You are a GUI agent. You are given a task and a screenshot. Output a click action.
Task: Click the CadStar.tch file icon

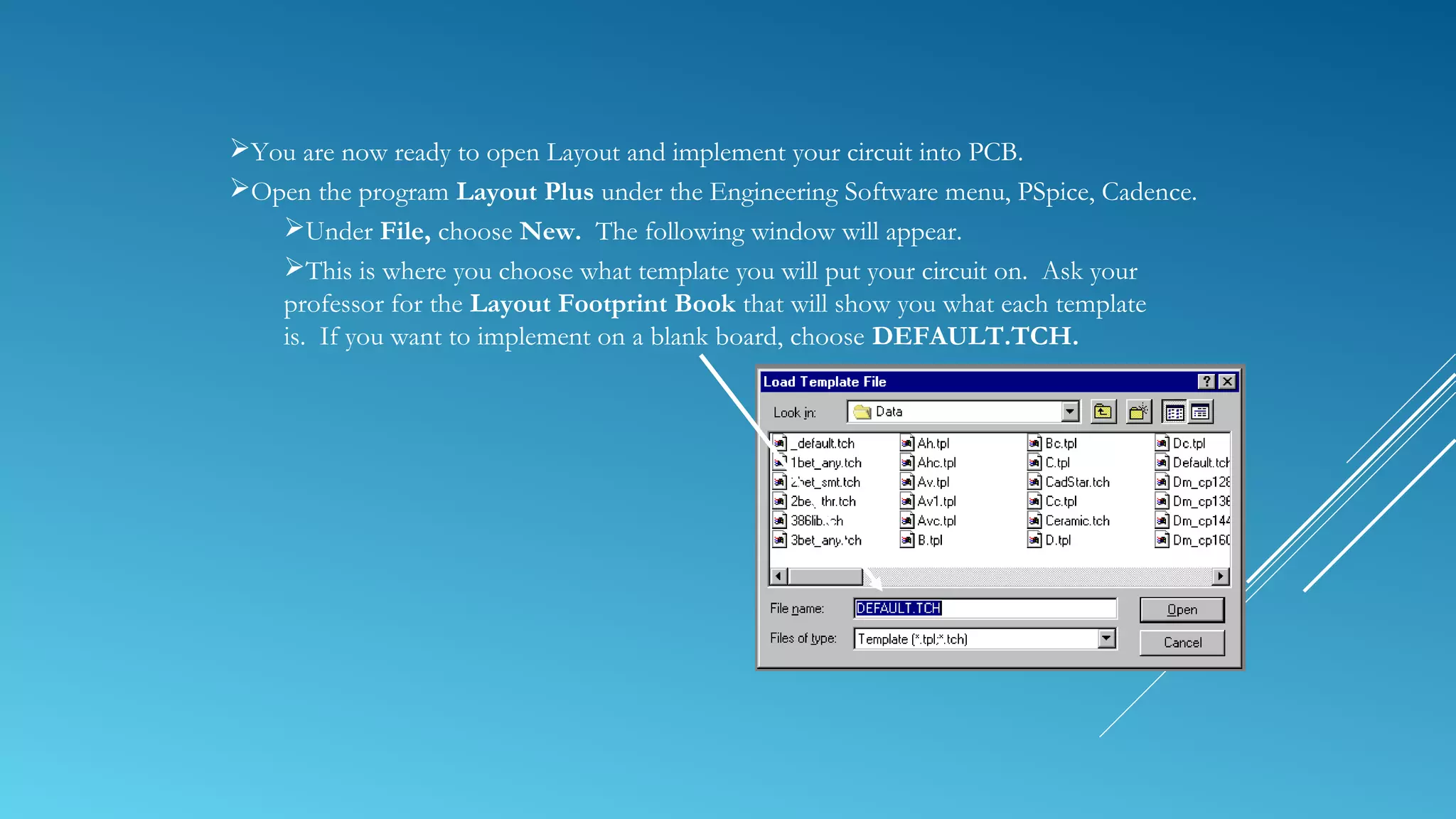tap(1035, 482)
